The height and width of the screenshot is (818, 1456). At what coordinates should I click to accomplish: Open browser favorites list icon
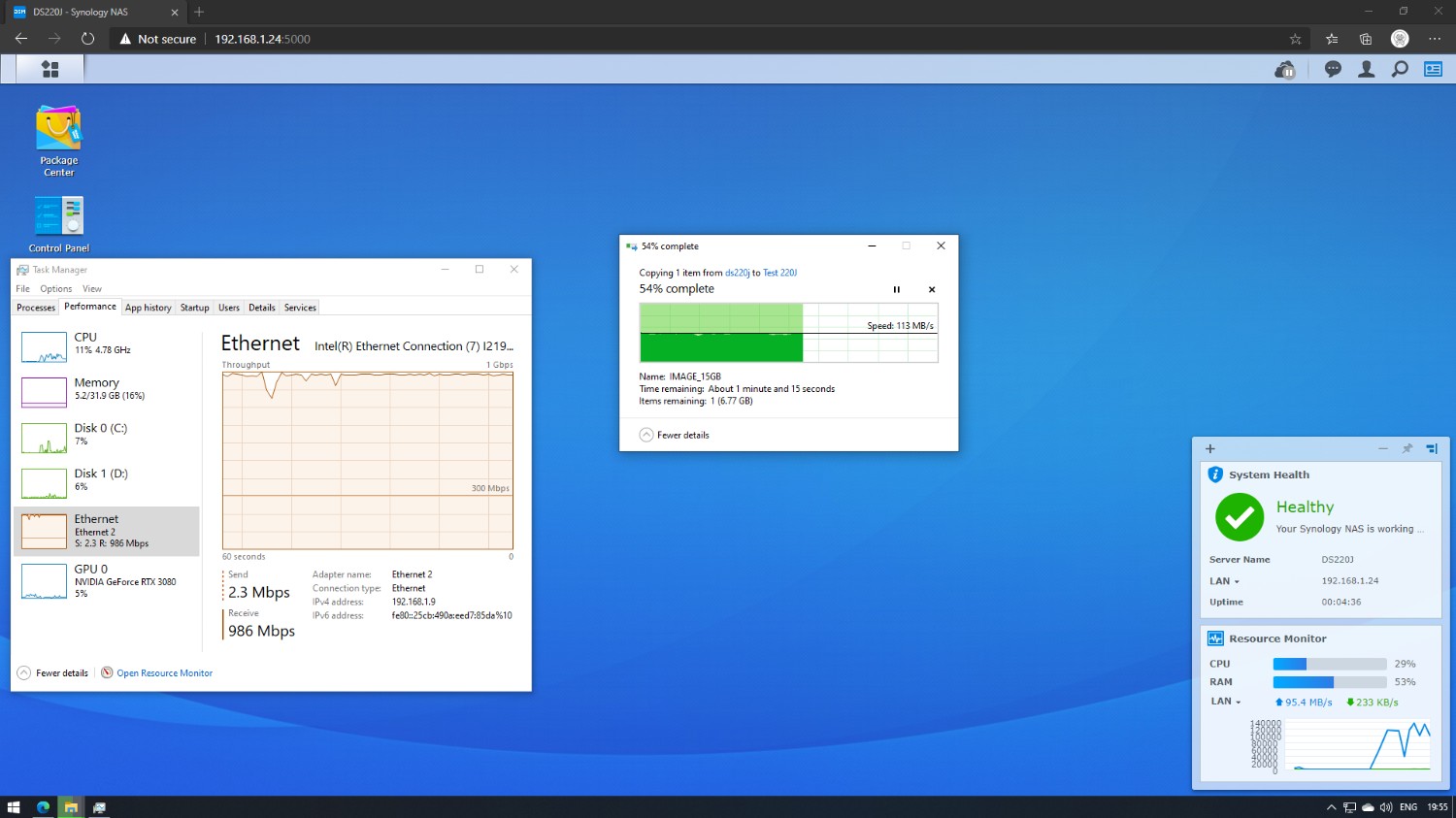1332,39
